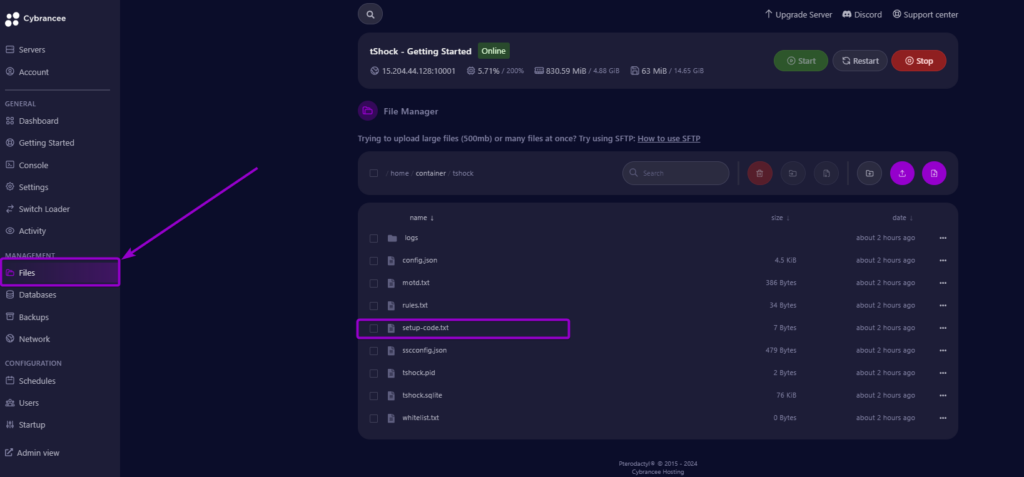
Task: Click the logs folder icon
Action: click(x=392, y=238)
